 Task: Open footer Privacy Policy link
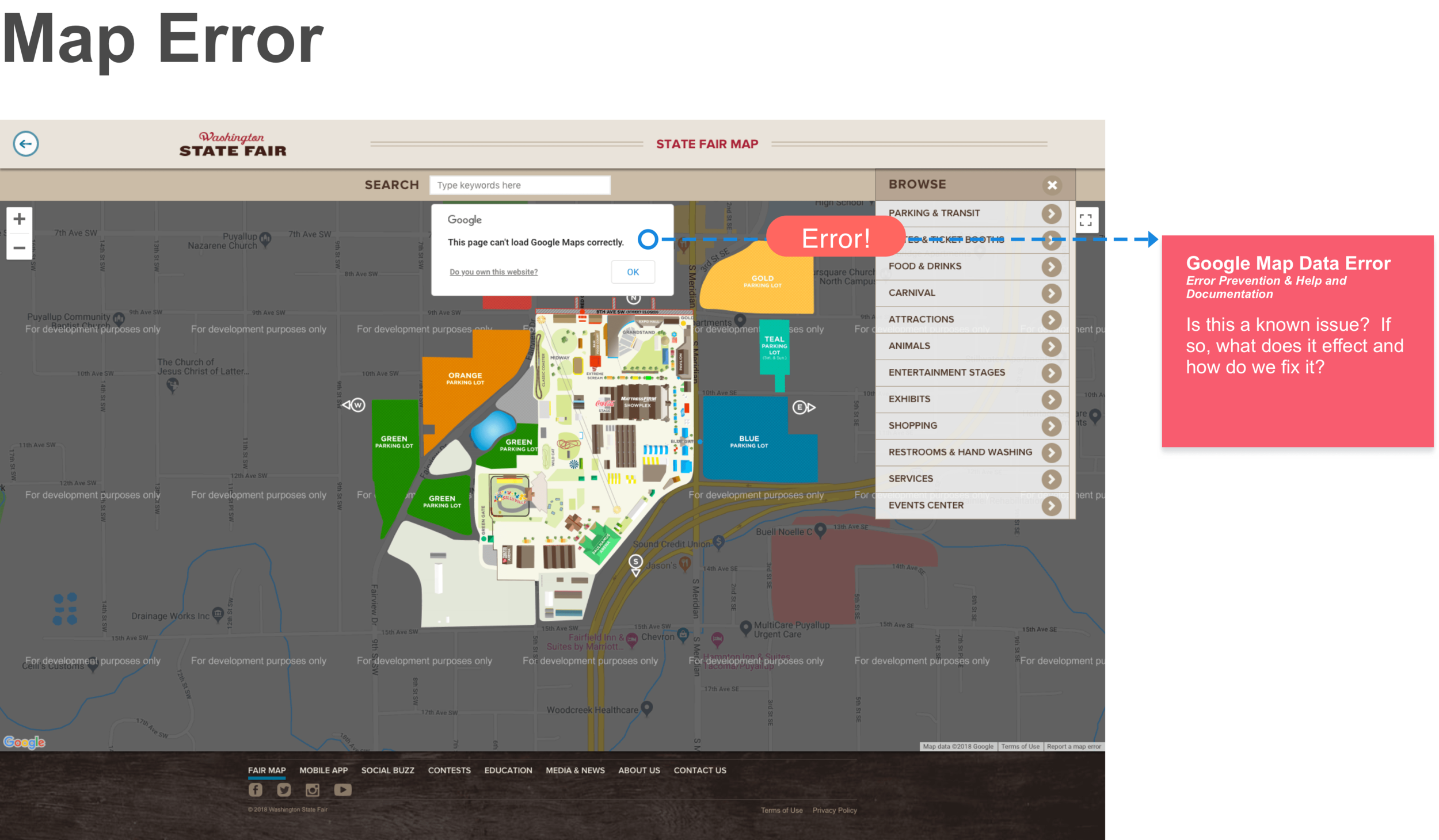835,810
